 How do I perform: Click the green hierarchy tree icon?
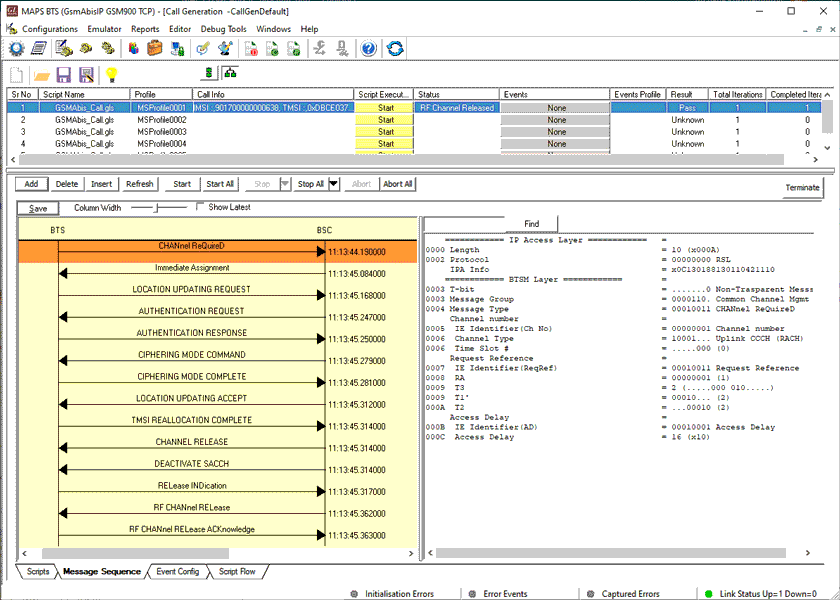230,72
